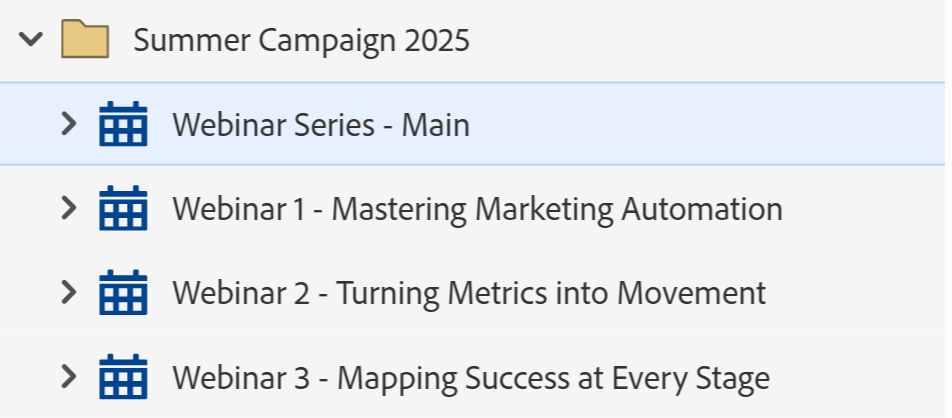Open Webinar 1 - Mastering Marketing Automation label
The height and width of the screenshot is (418, 952).
click(x=477, y=210)
